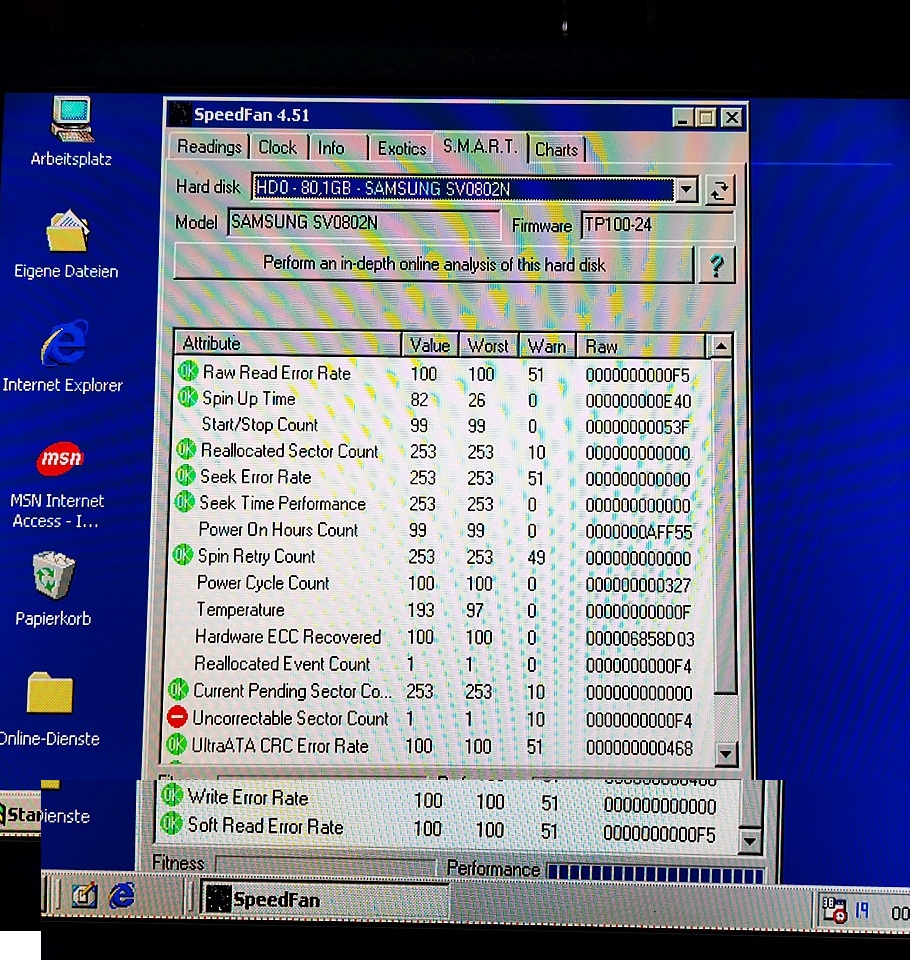Click raw value 0000000AFF55
The height and width of the screenshot is (960, 910).
tap(639, 532)
